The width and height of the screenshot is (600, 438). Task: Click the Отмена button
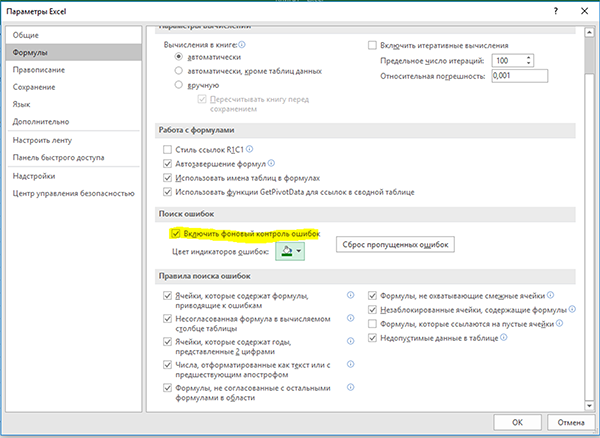(x=571, y=422)
